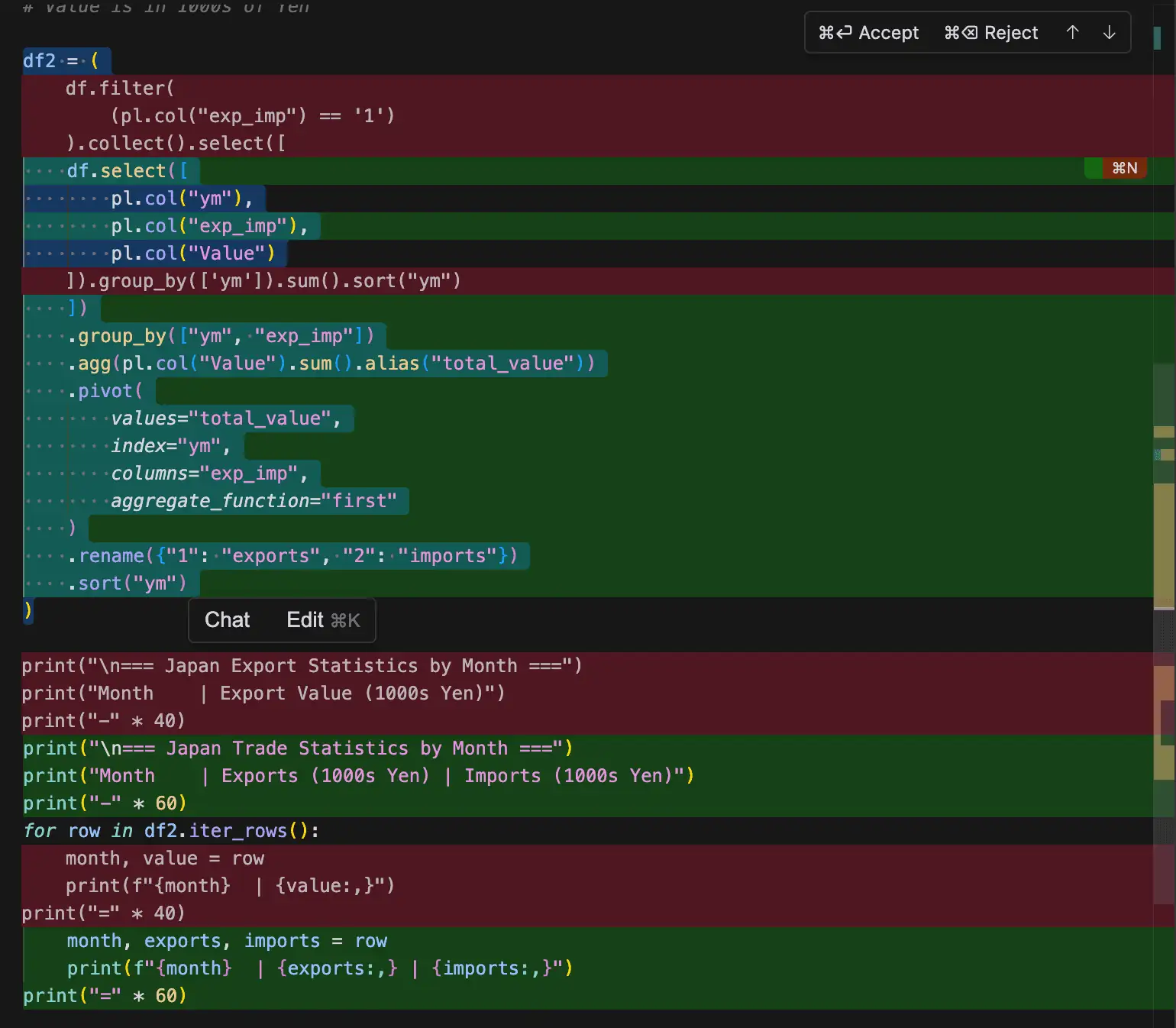Click the line 'pl.col("ym"),'
The image size is (1176, 1028).
point(182,199)
